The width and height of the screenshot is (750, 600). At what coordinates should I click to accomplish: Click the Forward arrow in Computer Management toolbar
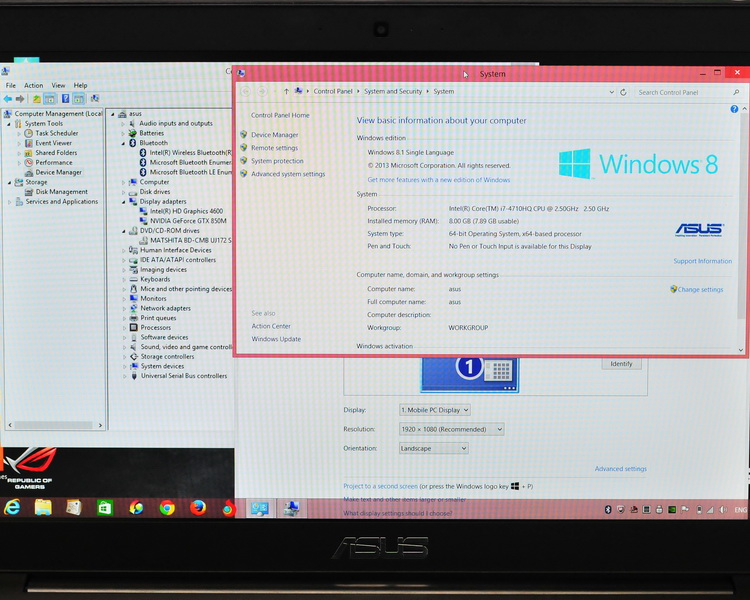(20, 99)
